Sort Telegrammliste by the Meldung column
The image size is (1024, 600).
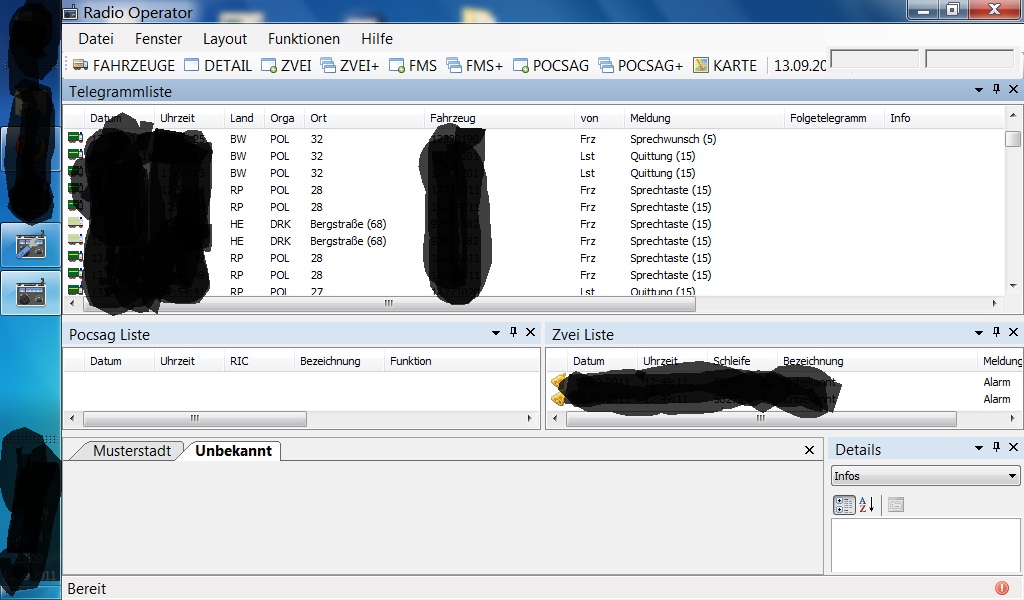(650, 118)
